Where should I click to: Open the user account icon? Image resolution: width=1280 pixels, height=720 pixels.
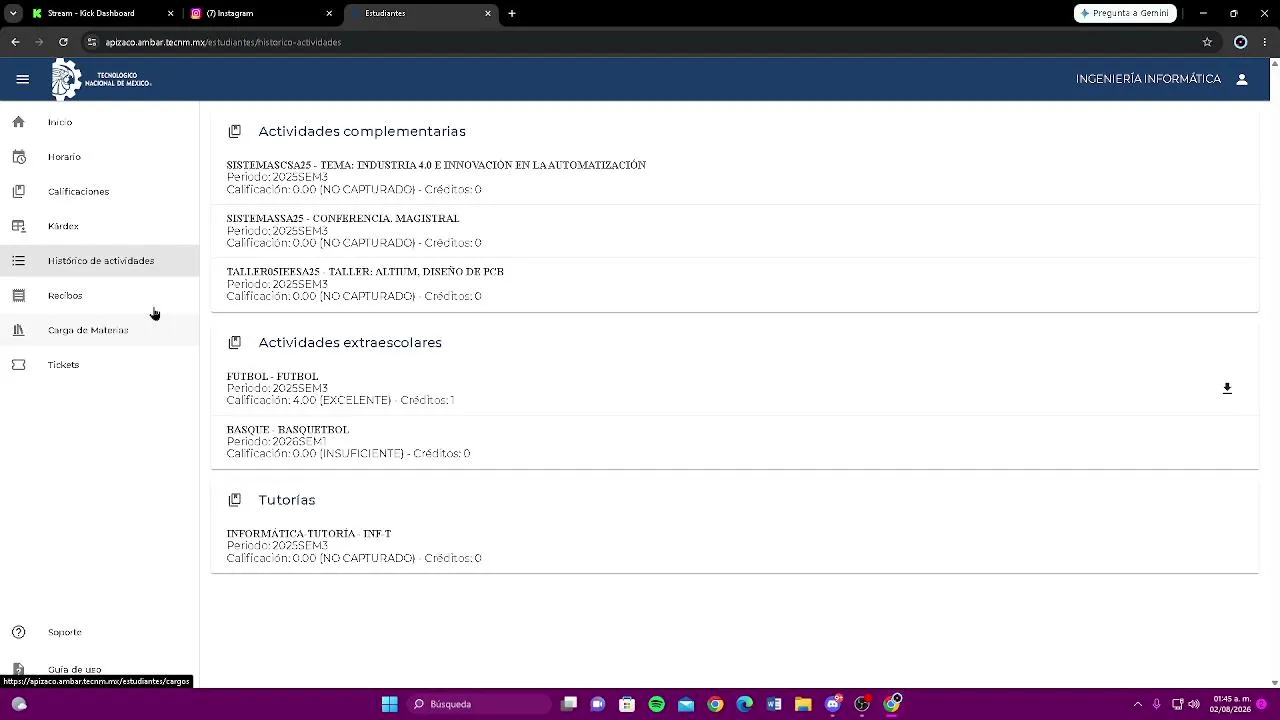(x=1242, y=79)
